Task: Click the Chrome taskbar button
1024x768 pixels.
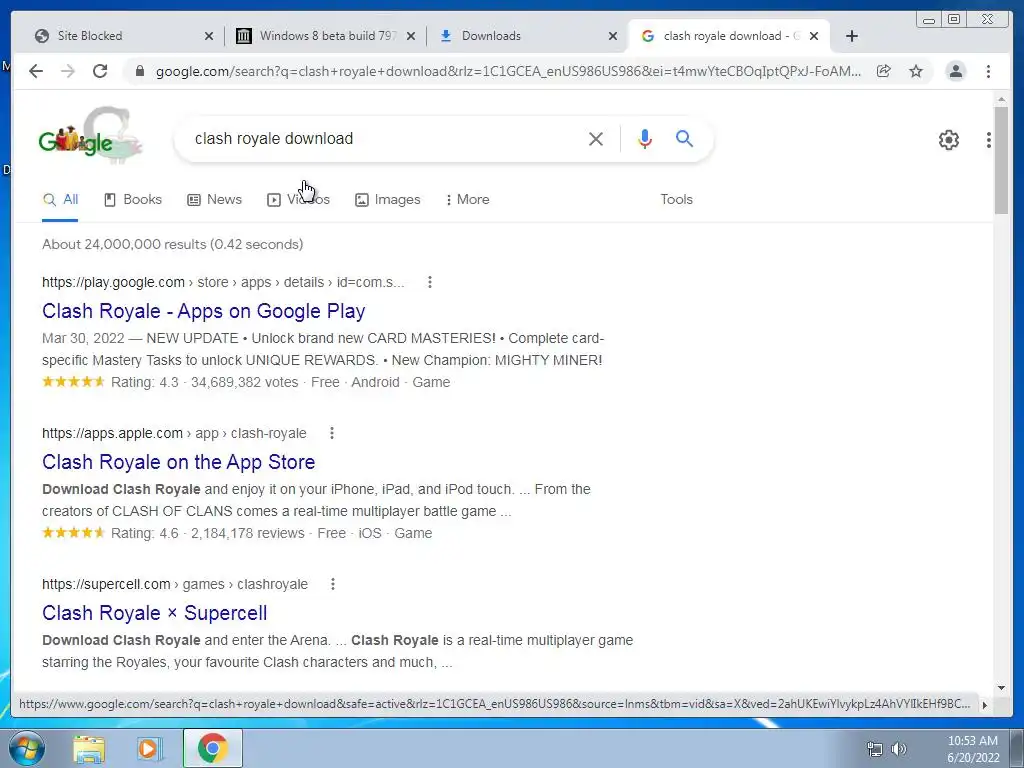Action: tap(212, 748)
